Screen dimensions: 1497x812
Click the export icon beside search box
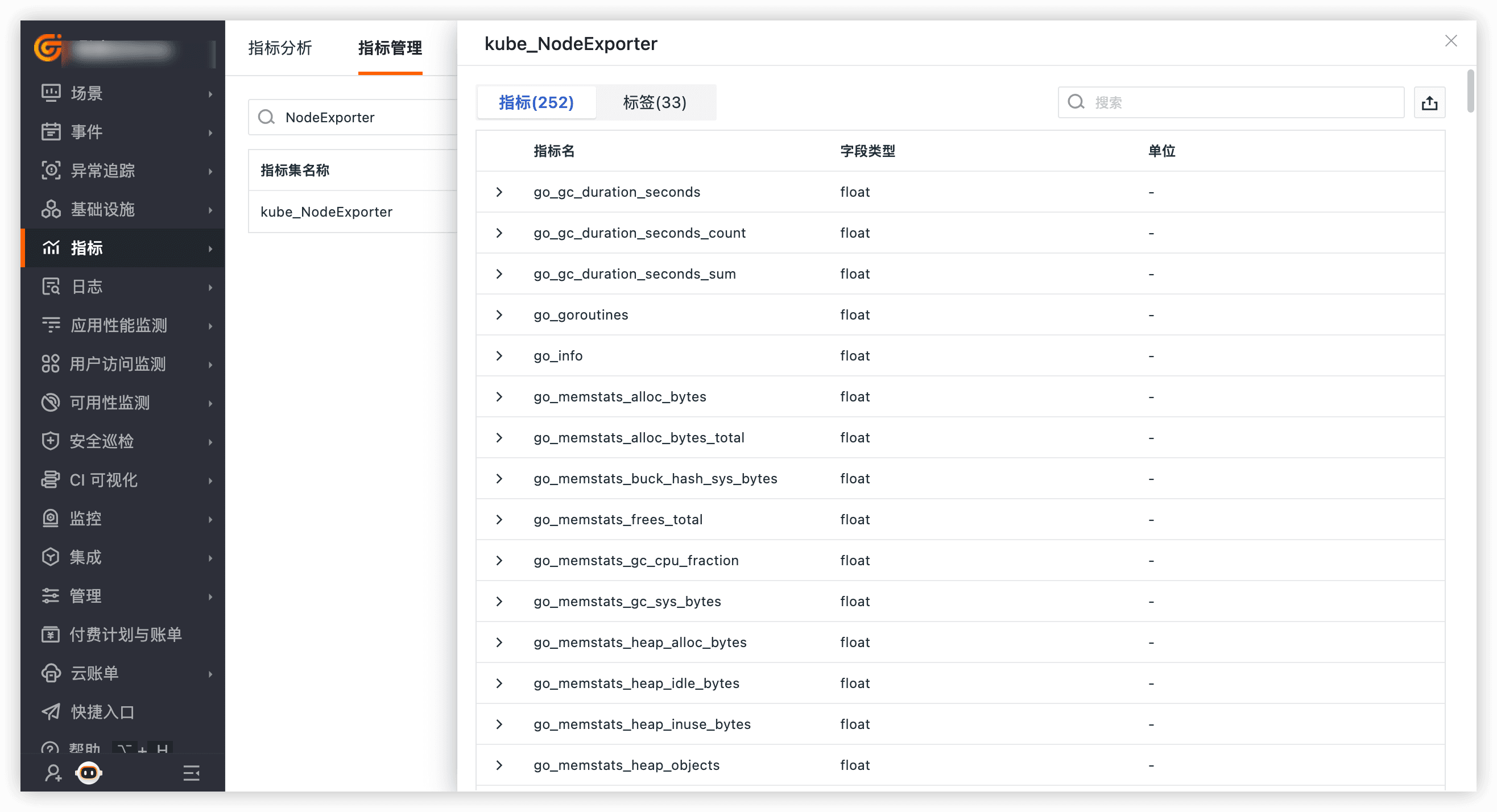(1429, 103)
